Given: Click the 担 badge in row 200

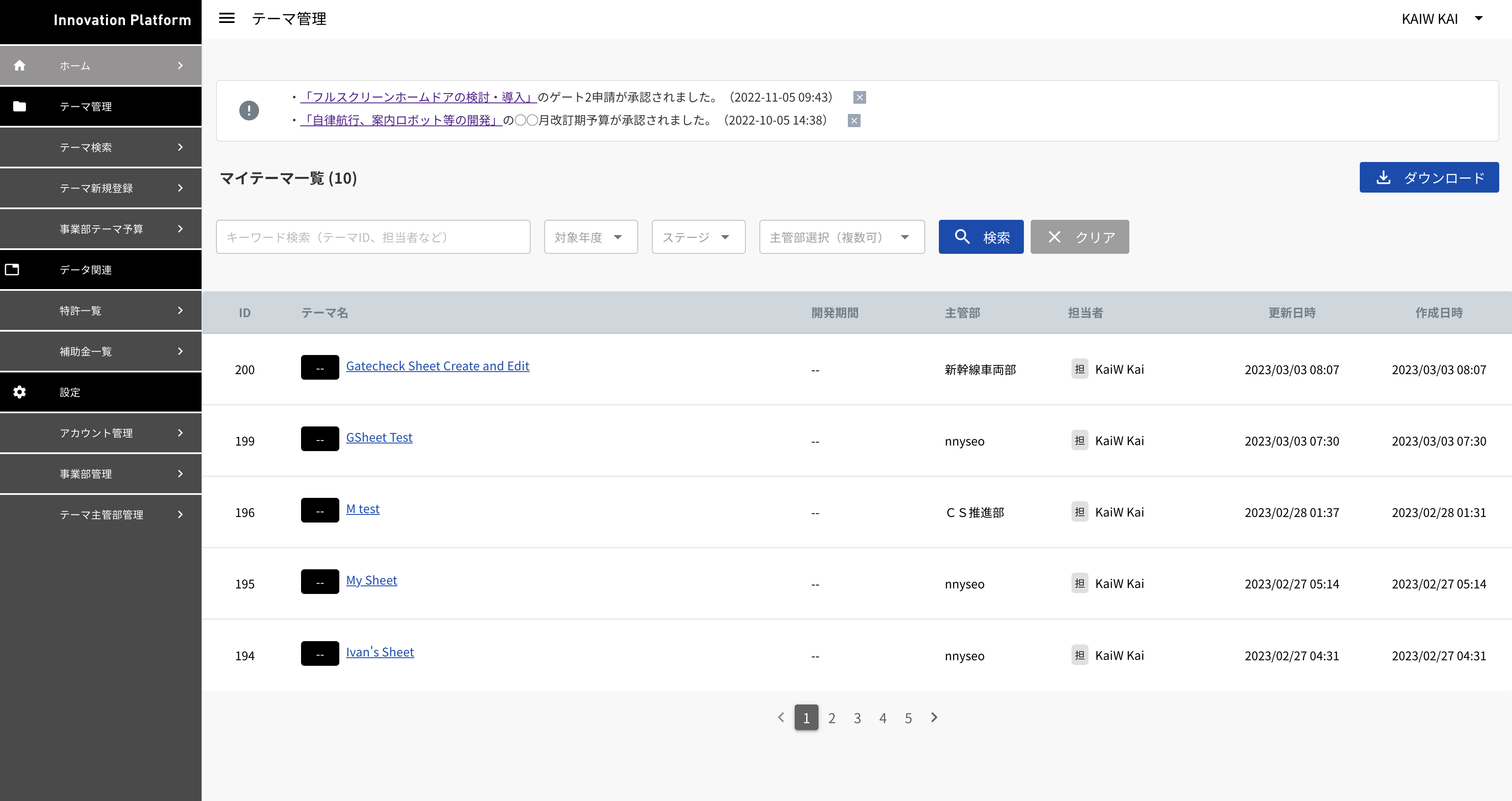Looking at the screenshot, I should 1080,369.
